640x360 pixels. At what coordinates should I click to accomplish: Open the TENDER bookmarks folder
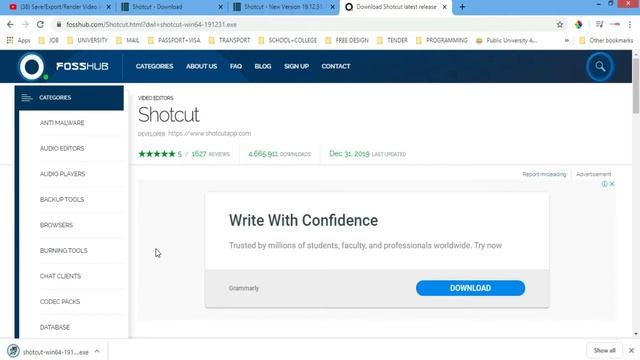tap(392, 40)
